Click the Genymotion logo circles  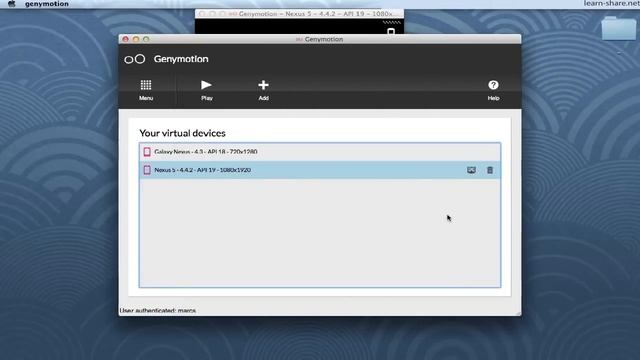click(x=135, y=59)
